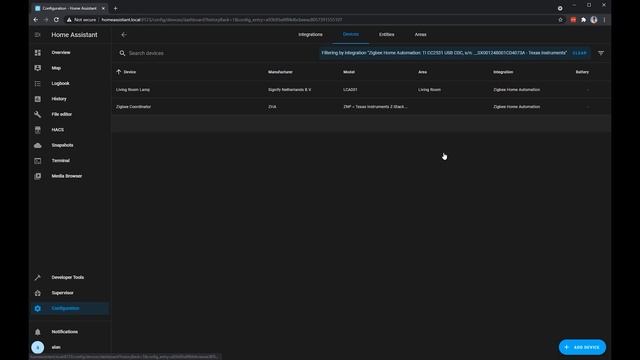Open the File editor wrench icon
640x360 pixels.
coord(38,114)
